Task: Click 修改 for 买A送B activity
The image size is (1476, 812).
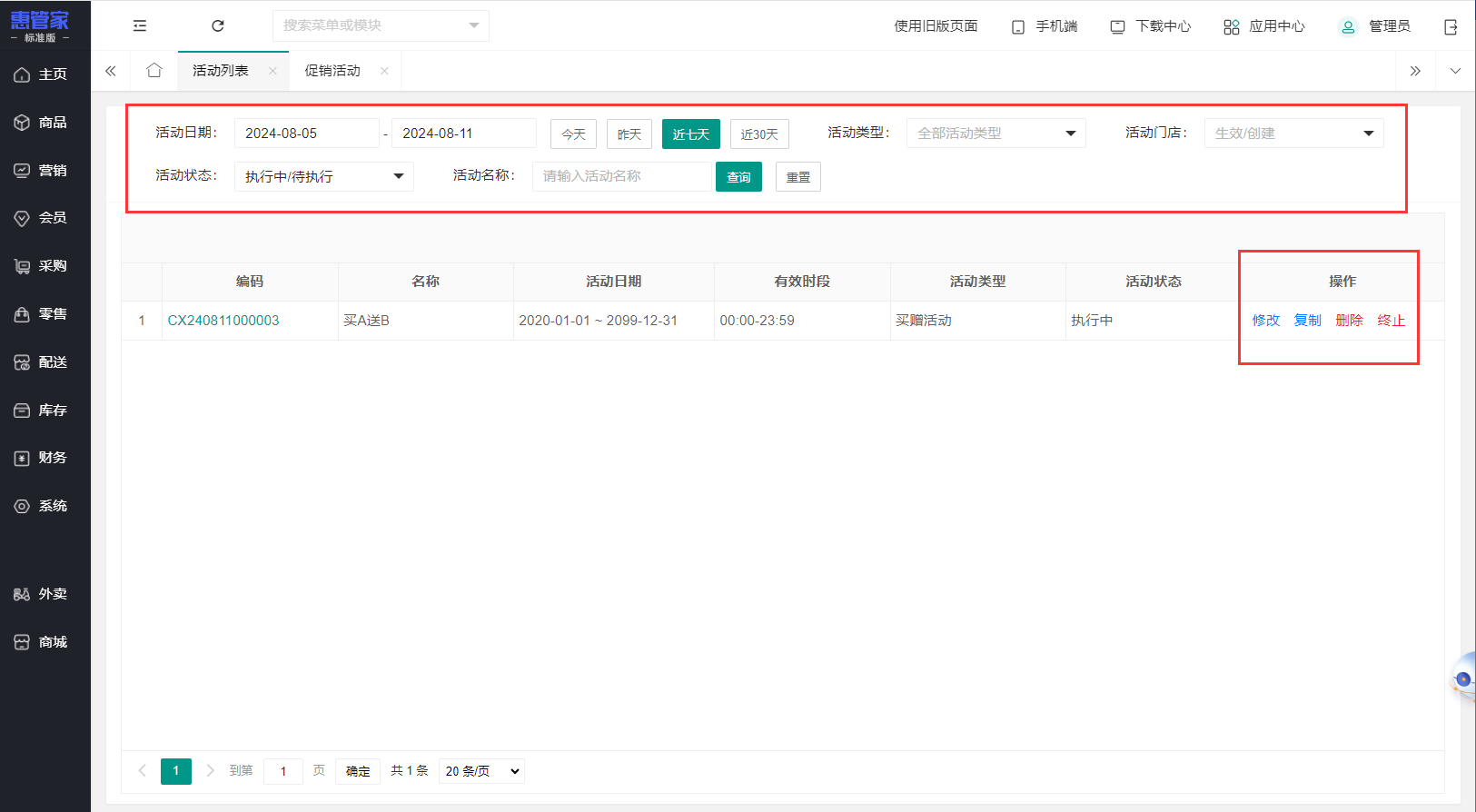Action: 1266,321
